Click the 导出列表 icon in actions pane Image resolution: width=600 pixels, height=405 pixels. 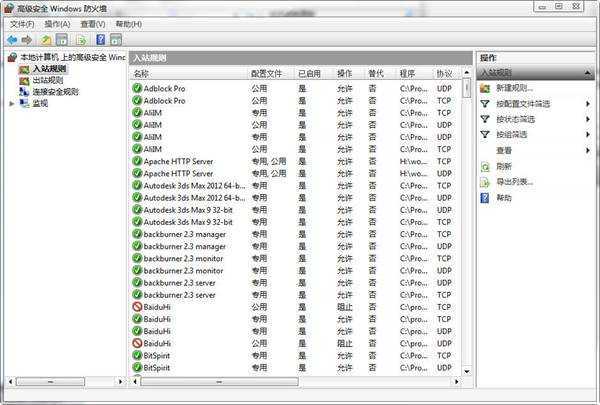pos(485,182)
